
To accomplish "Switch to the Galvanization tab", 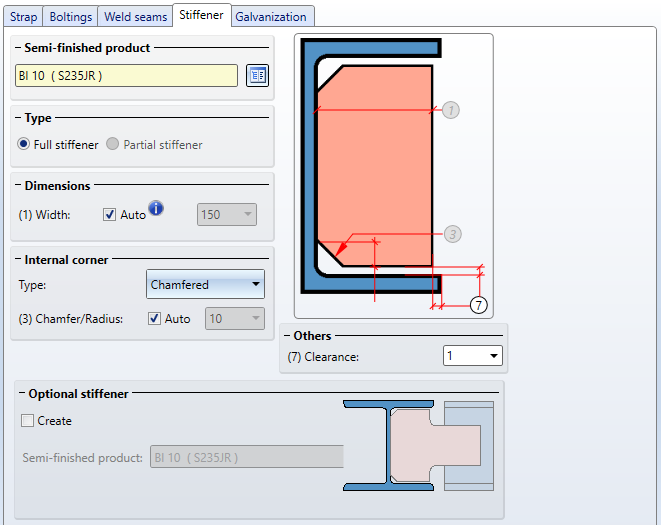I will click(x=271, y=17).
